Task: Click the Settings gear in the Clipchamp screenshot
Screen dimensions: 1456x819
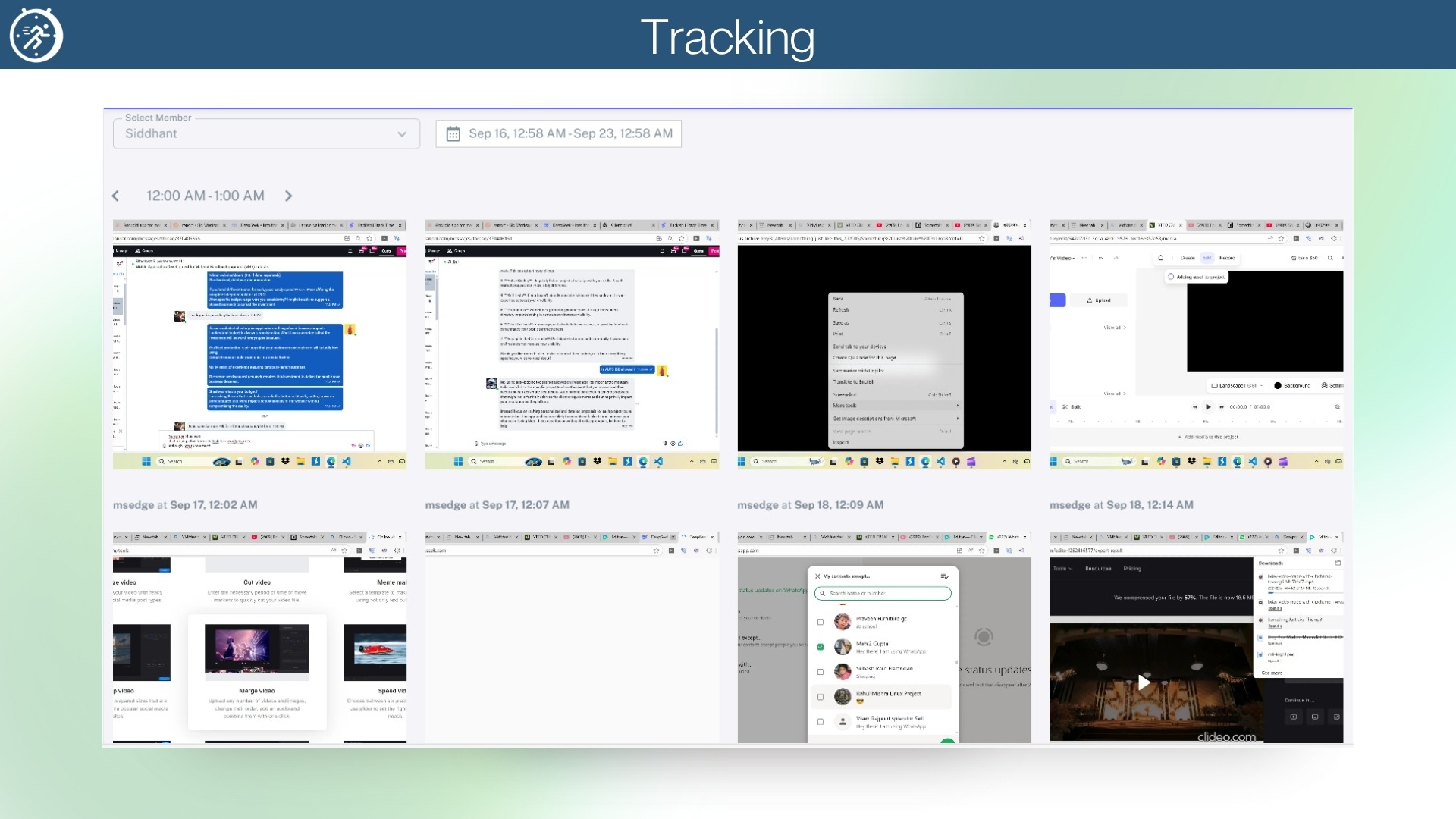Action: coord(1325,385)
